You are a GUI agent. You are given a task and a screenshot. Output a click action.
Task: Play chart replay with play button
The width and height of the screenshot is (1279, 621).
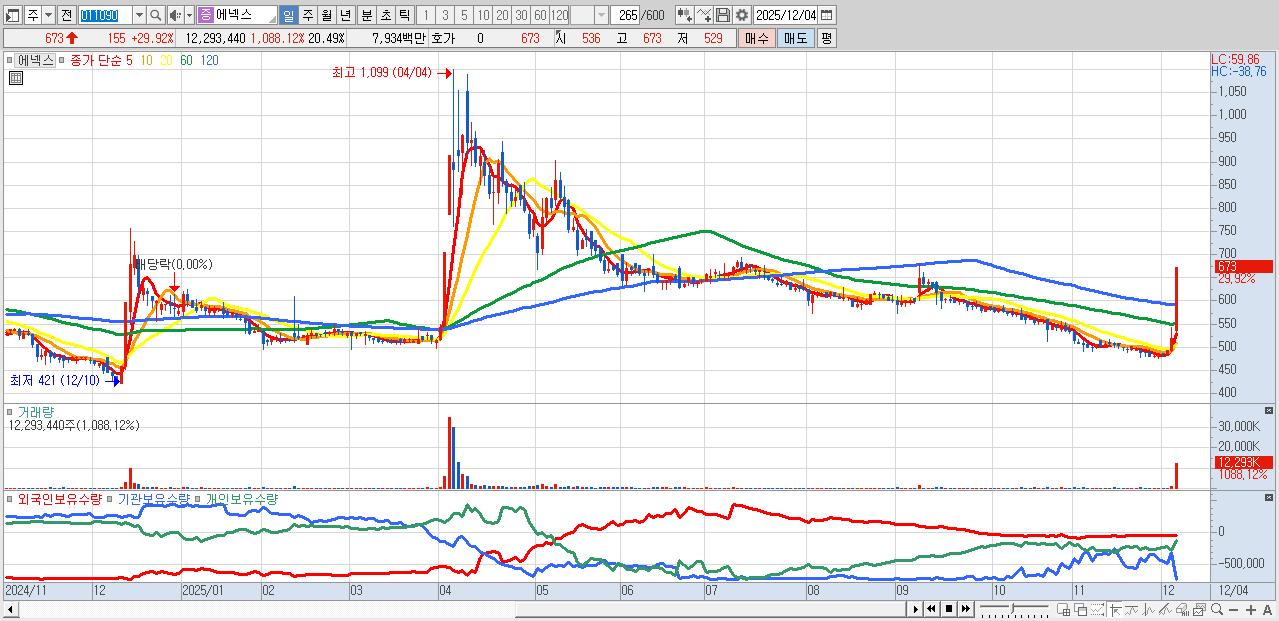[915, 609]
